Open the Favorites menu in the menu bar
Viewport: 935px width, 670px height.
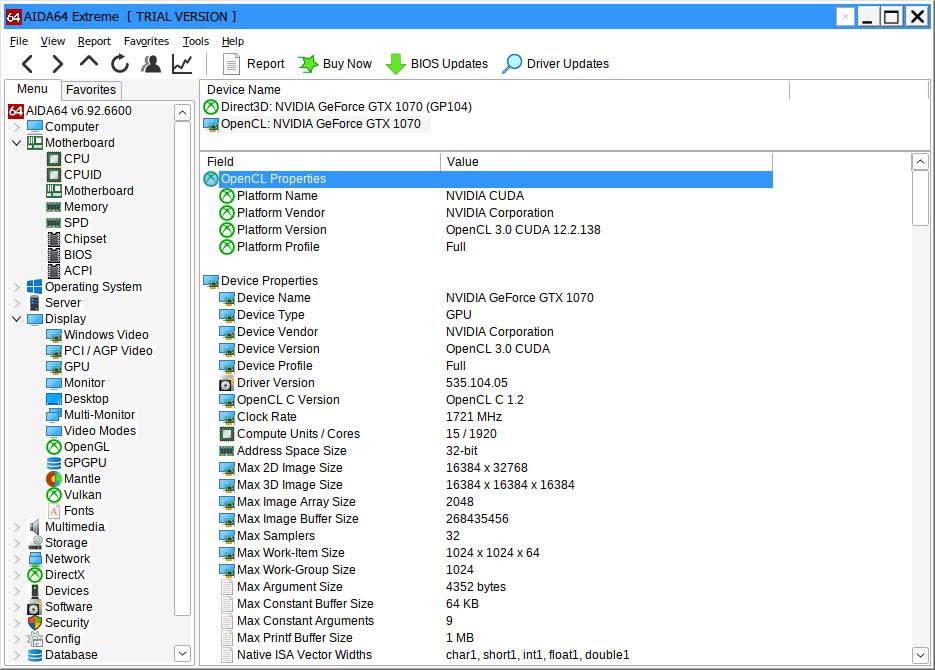[146, 41]
